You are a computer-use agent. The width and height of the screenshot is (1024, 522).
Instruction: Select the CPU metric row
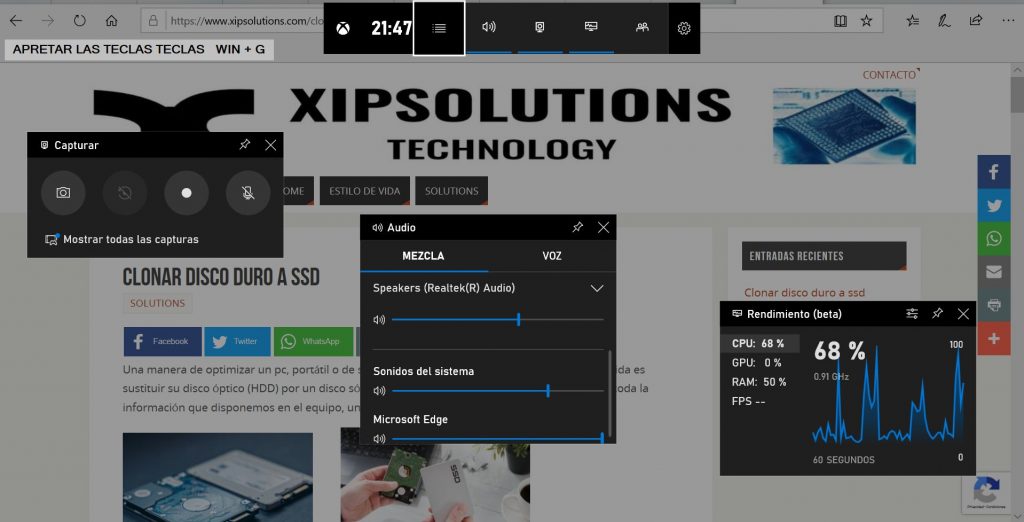coord(760,344)
